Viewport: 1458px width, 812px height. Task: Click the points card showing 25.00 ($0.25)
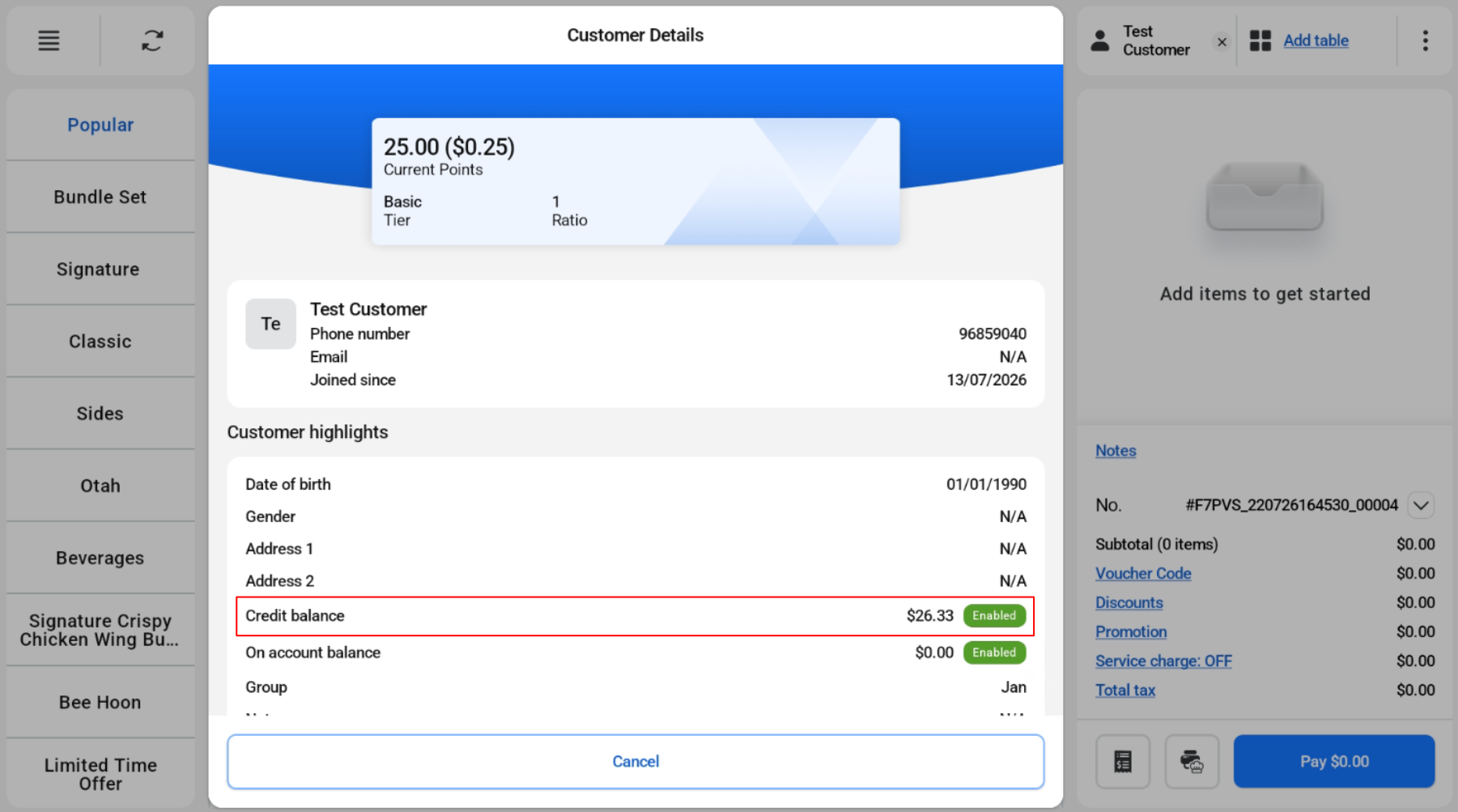[x=635, y=181]
